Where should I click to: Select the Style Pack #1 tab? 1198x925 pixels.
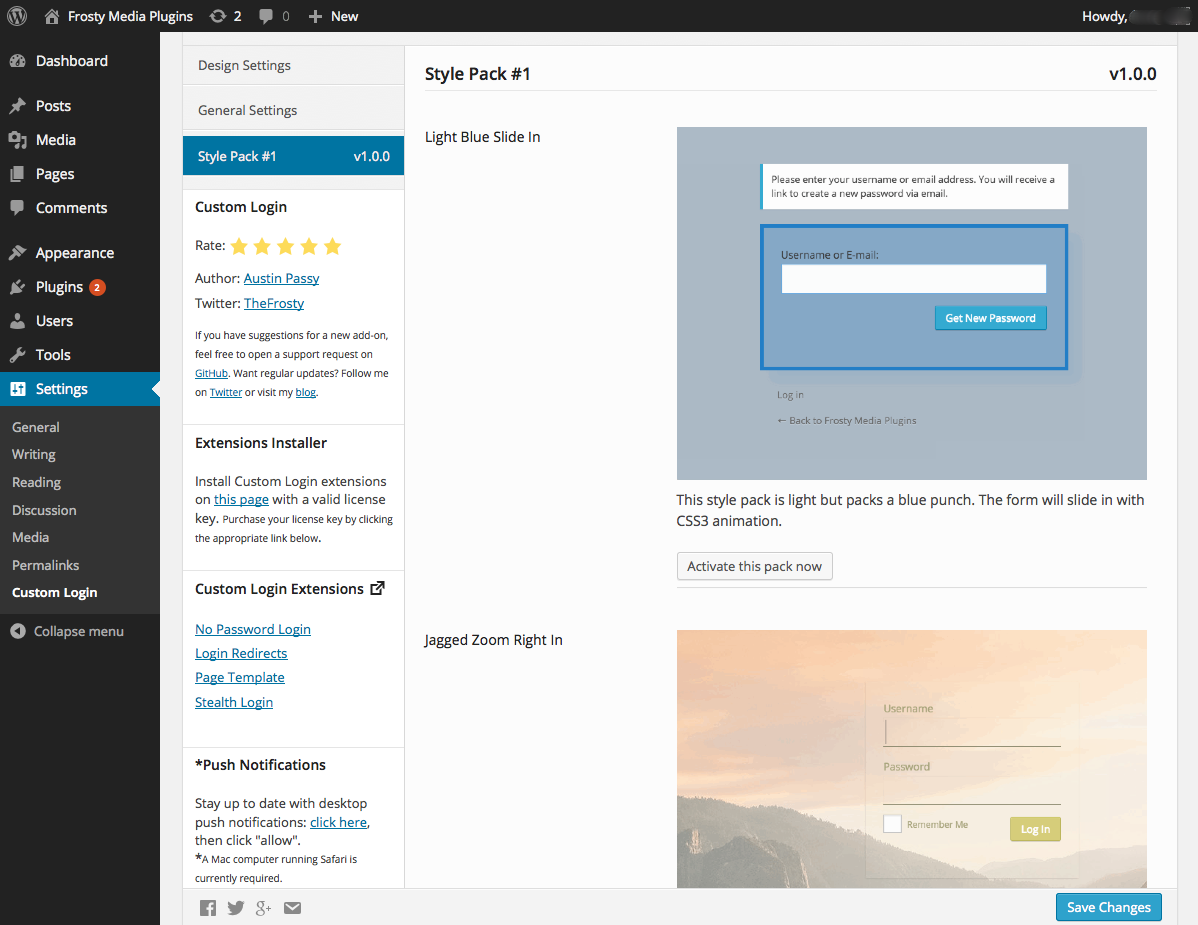coord(293,156)
